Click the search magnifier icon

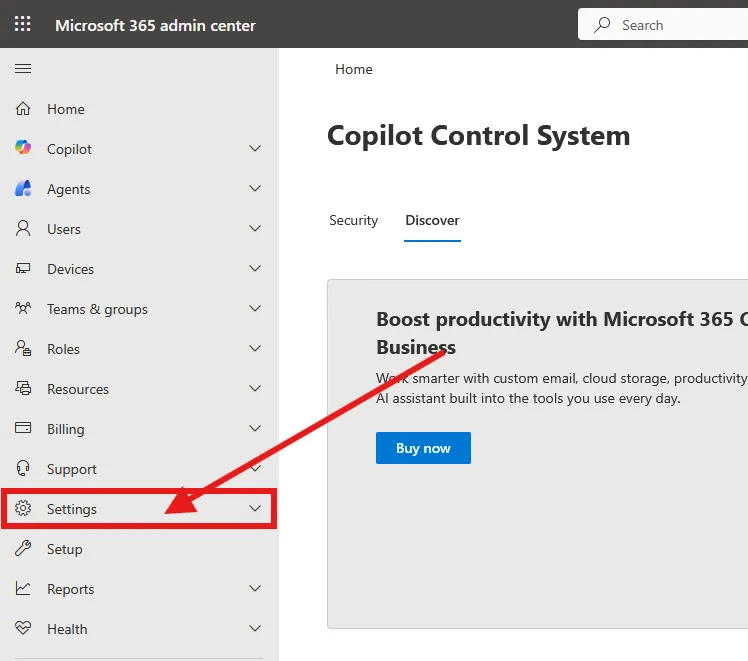pos(602,24)
